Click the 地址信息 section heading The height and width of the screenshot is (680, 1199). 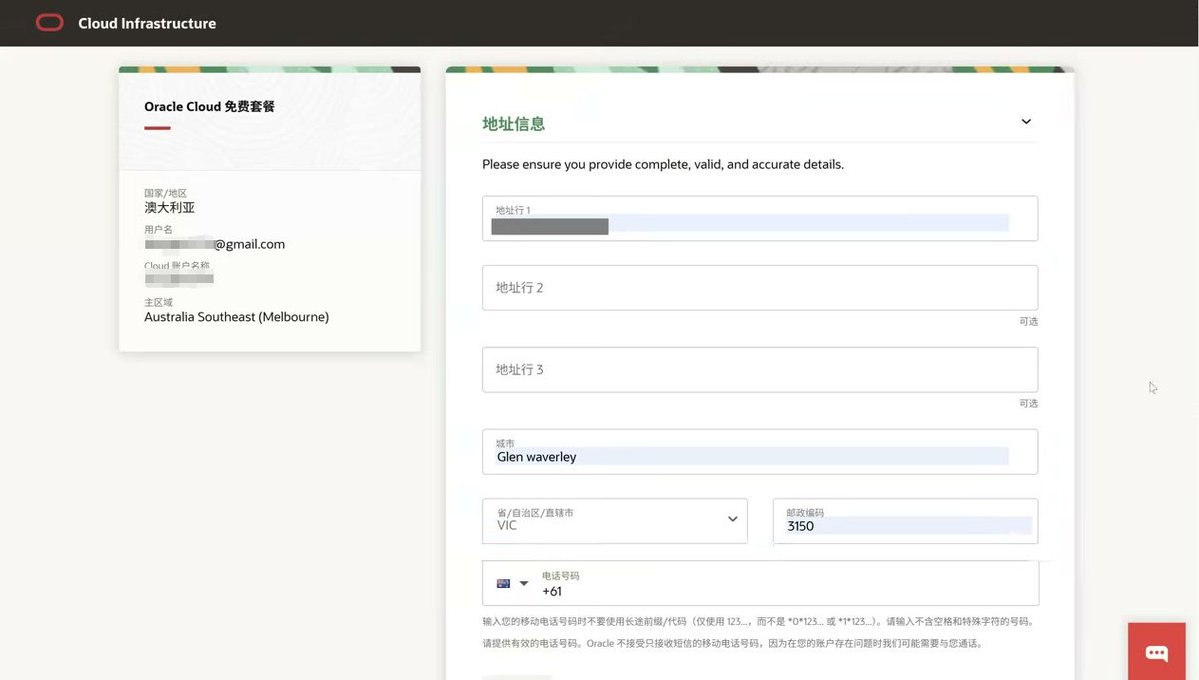tap(514, 124)
